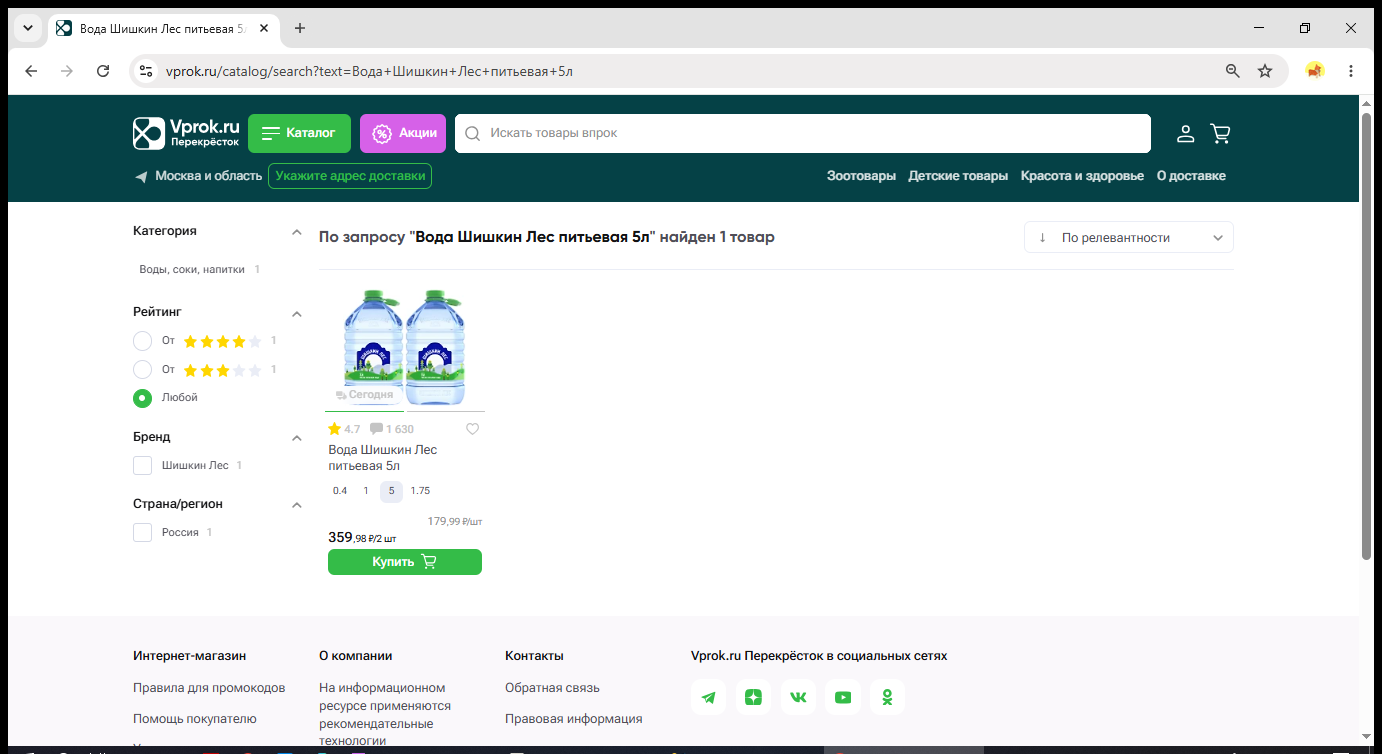Collapse the Страна/регион filter section
The height and width of the screenshot is (754, 1382).
(296, 505)
